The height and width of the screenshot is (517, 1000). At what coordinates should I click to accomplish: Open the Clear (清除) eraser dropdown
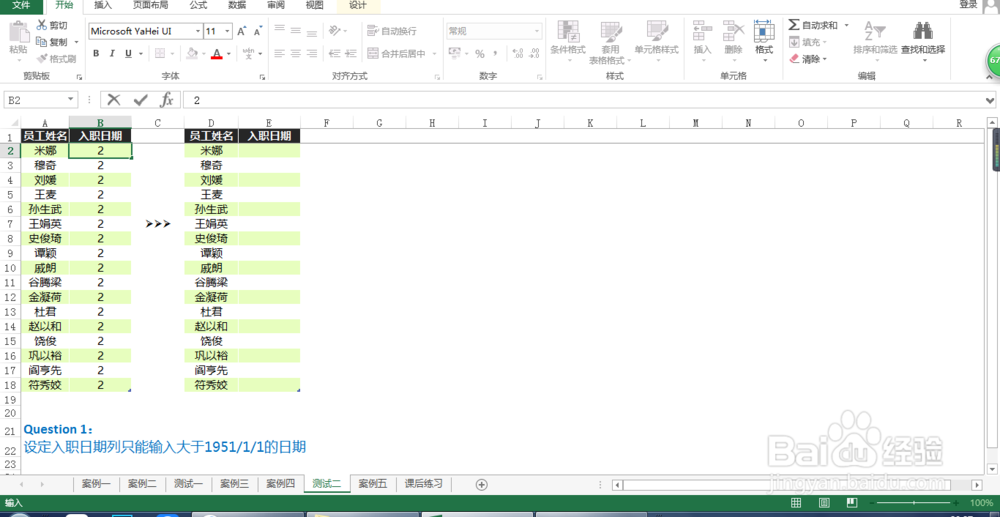click(807, 59)
